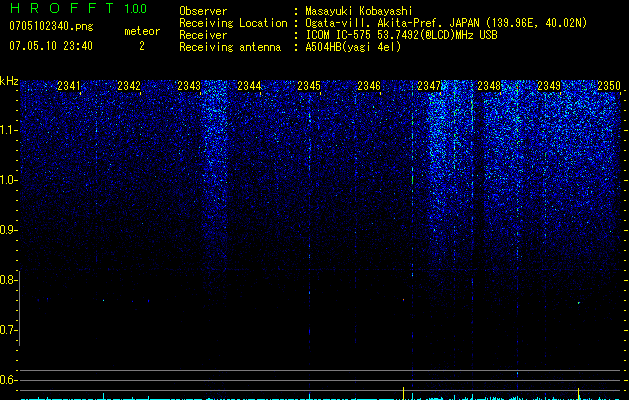629x400 pixels.
Task: Click ICOM IC-575 53.7492 MHz USB text
Action: 401,35
